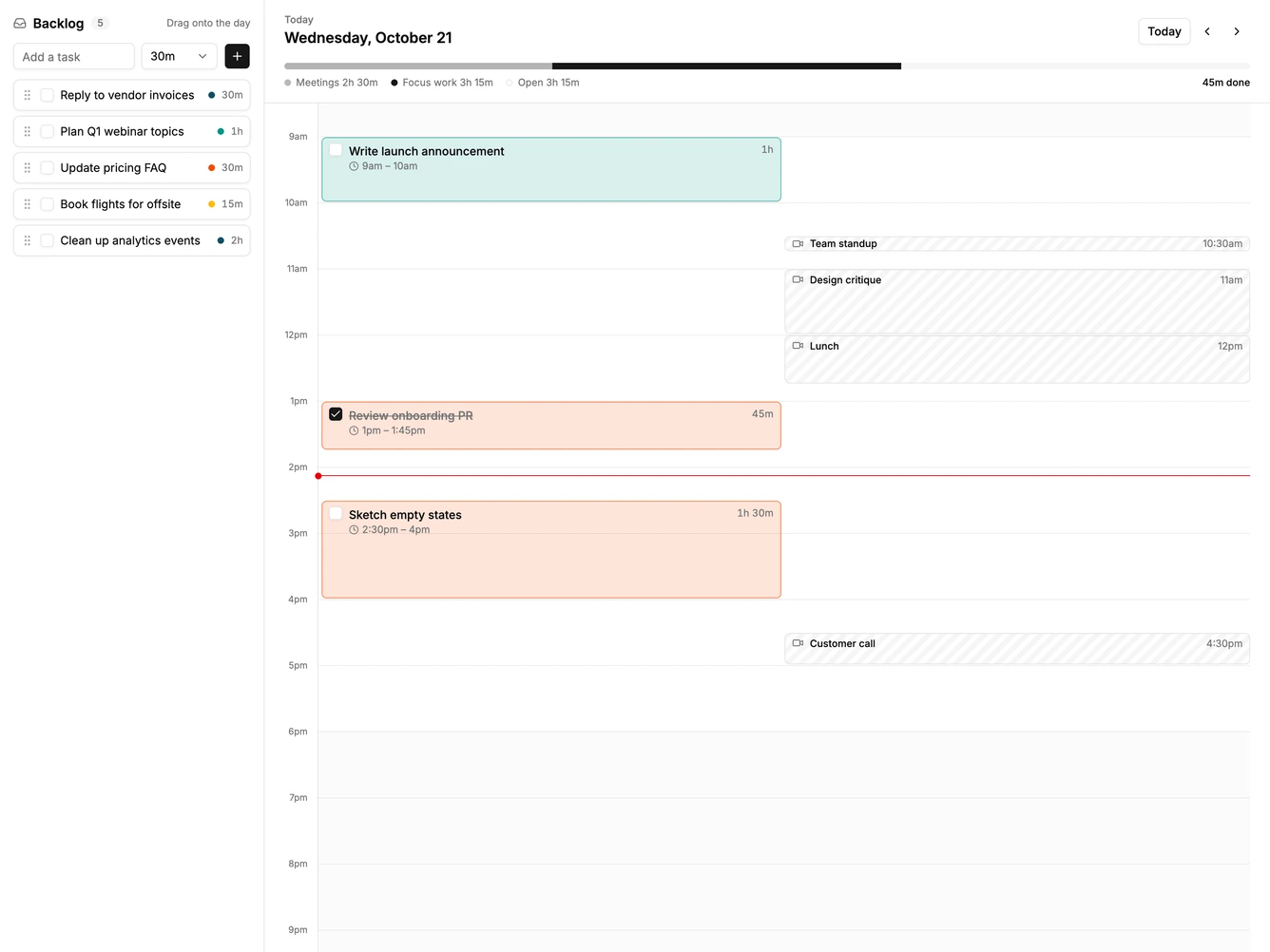Image resolution: width=1270 pixels, height=952 pixels.
Task: Open the 30m duration dropdown
Action: click(x=180, y=56)
